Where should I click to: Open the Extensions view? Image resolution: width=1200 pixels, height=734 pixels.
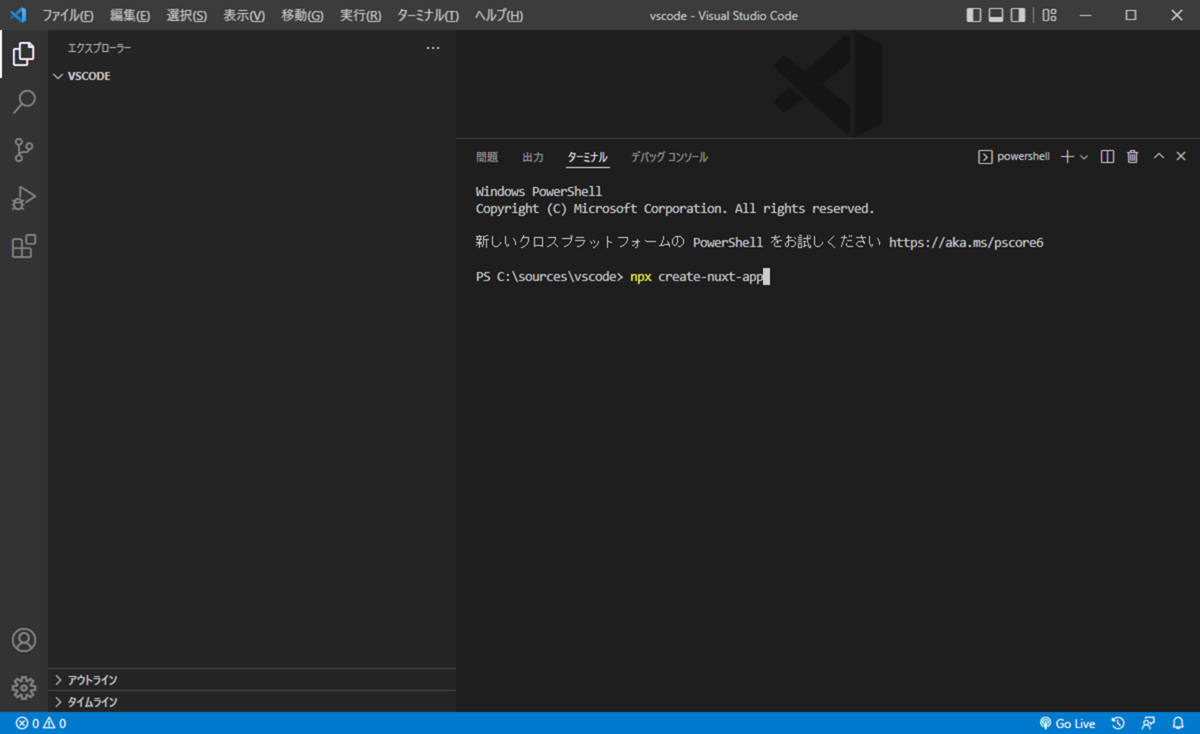[x=24, y=246]
